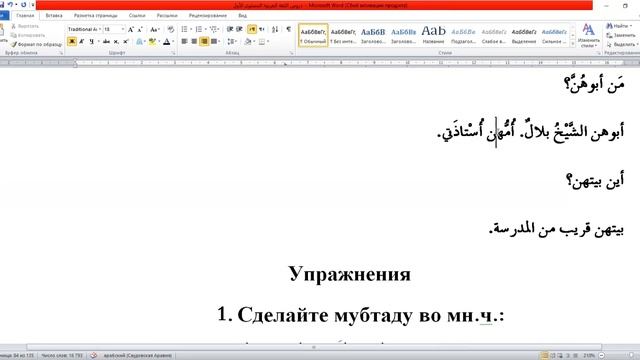
Task: Select the Название style
Action: [433, 35]
